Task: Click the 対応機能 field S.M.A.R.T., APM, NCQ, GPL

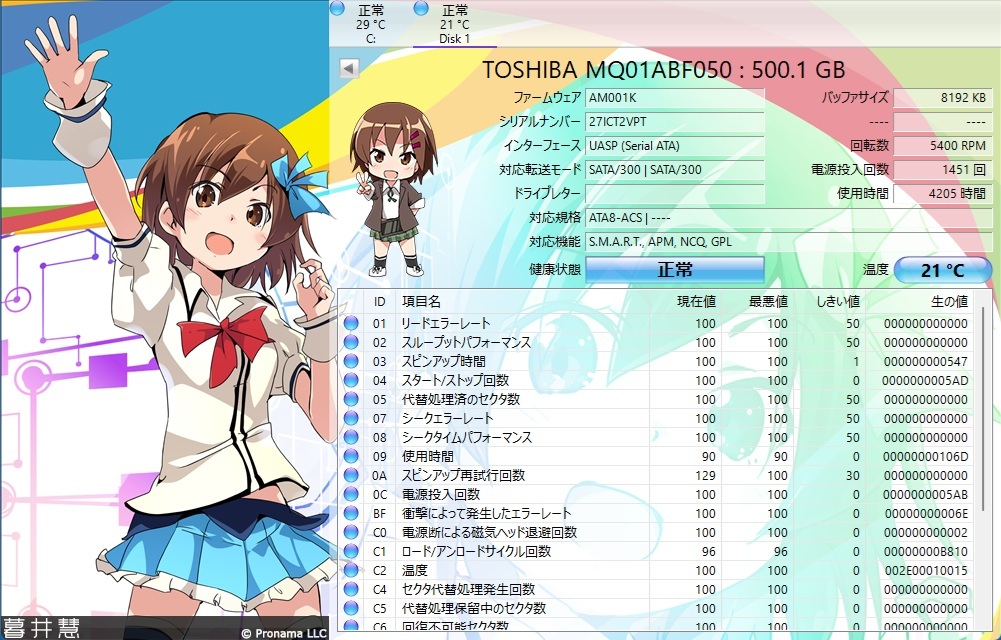Action: click(788, 242)
